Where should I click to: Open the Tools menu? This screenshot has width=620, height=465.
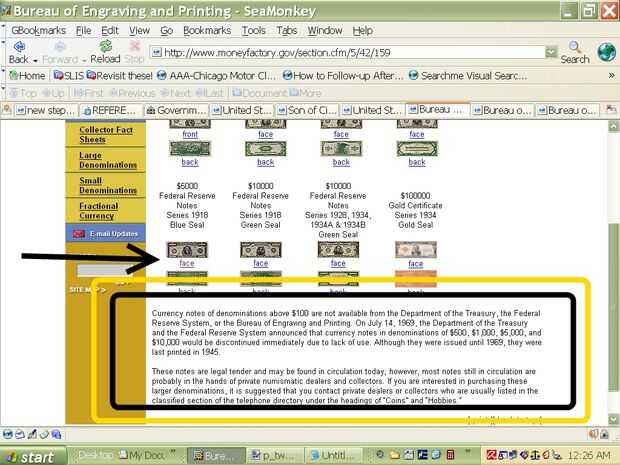pyautogui.click(x=253, y=30)
